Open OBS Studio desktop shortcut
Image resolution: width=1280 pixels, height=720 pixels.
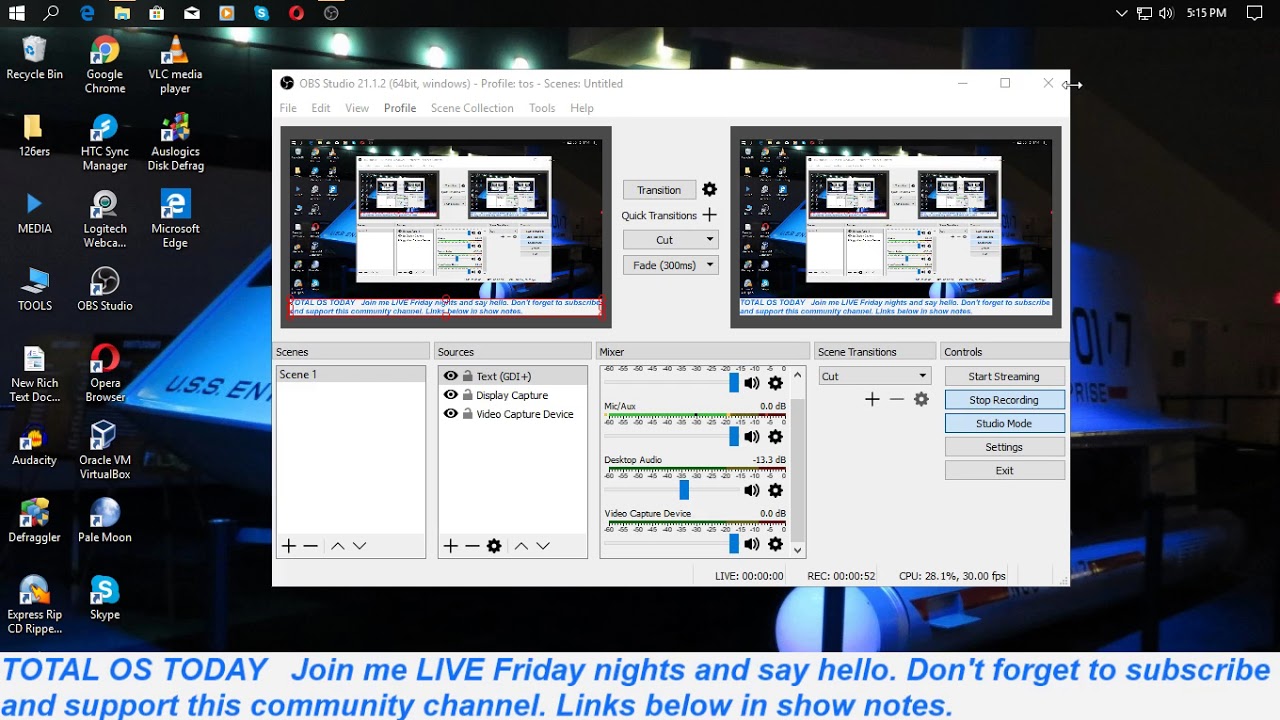coord(105,290)
